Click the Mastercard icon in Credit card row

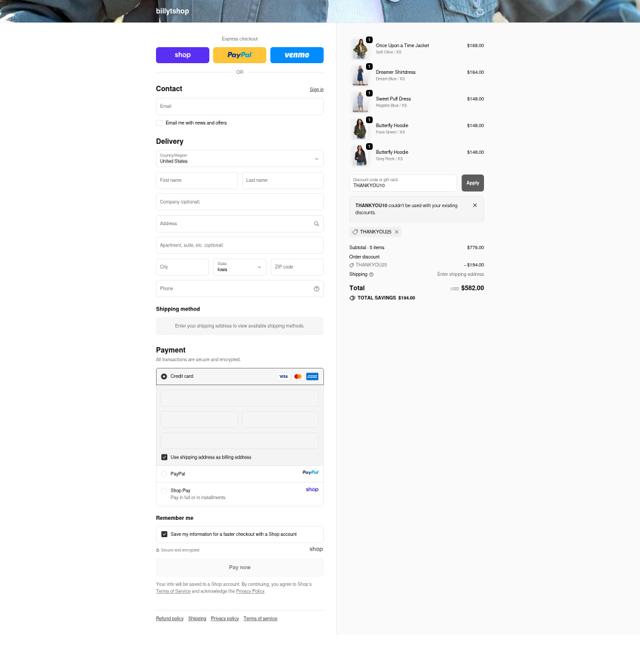298,376
